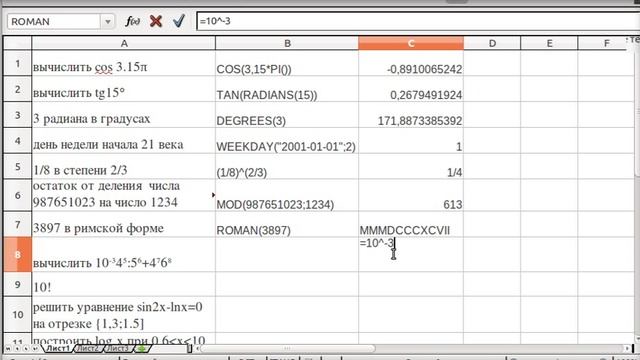Screen dimensions: 640x360
Task: Click cell with WEEKDAY("2001-01-01";2)
Action: click(x=287, y=140)
